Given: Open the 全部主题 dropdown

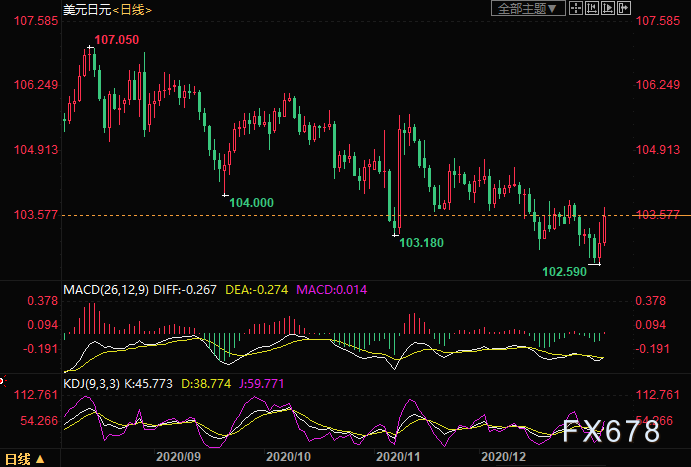Looking at the screenshot, I should [528, 8].
